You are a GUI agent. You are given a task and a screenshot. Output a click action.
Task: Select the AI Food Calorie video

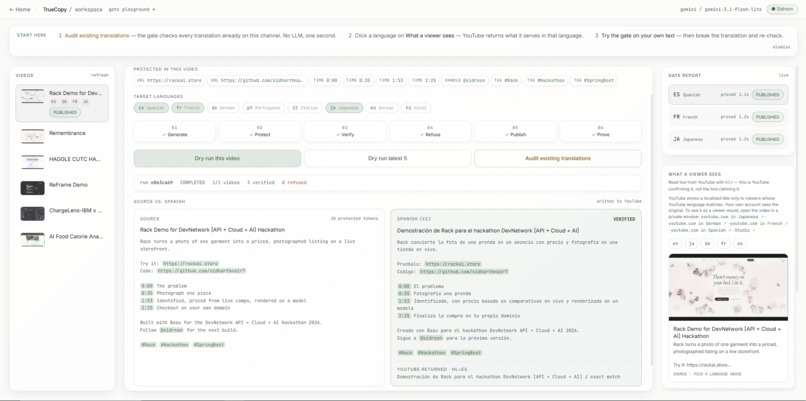(x=62, y=239)
